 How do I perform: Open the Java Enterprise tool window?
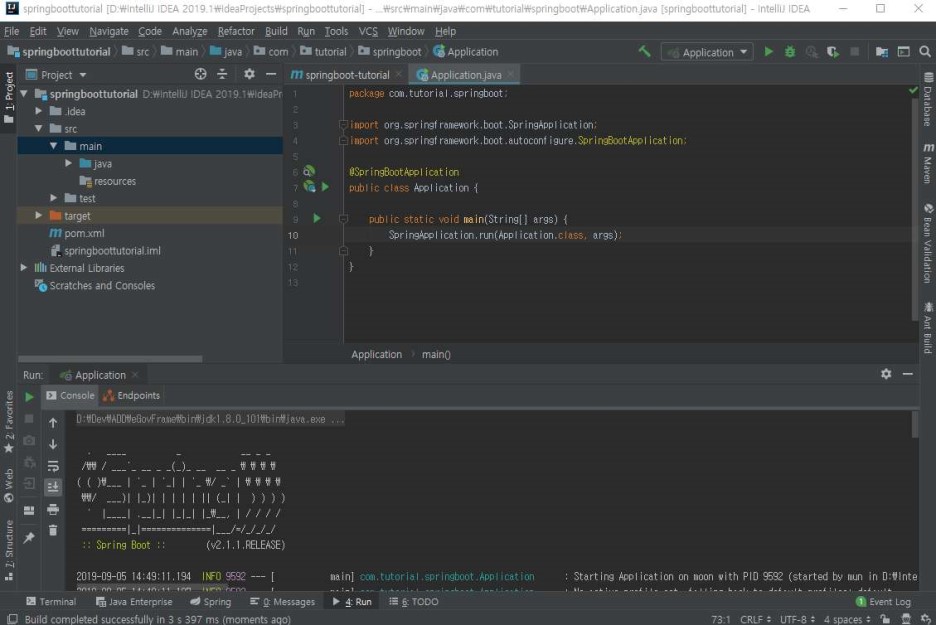point(134,602)
